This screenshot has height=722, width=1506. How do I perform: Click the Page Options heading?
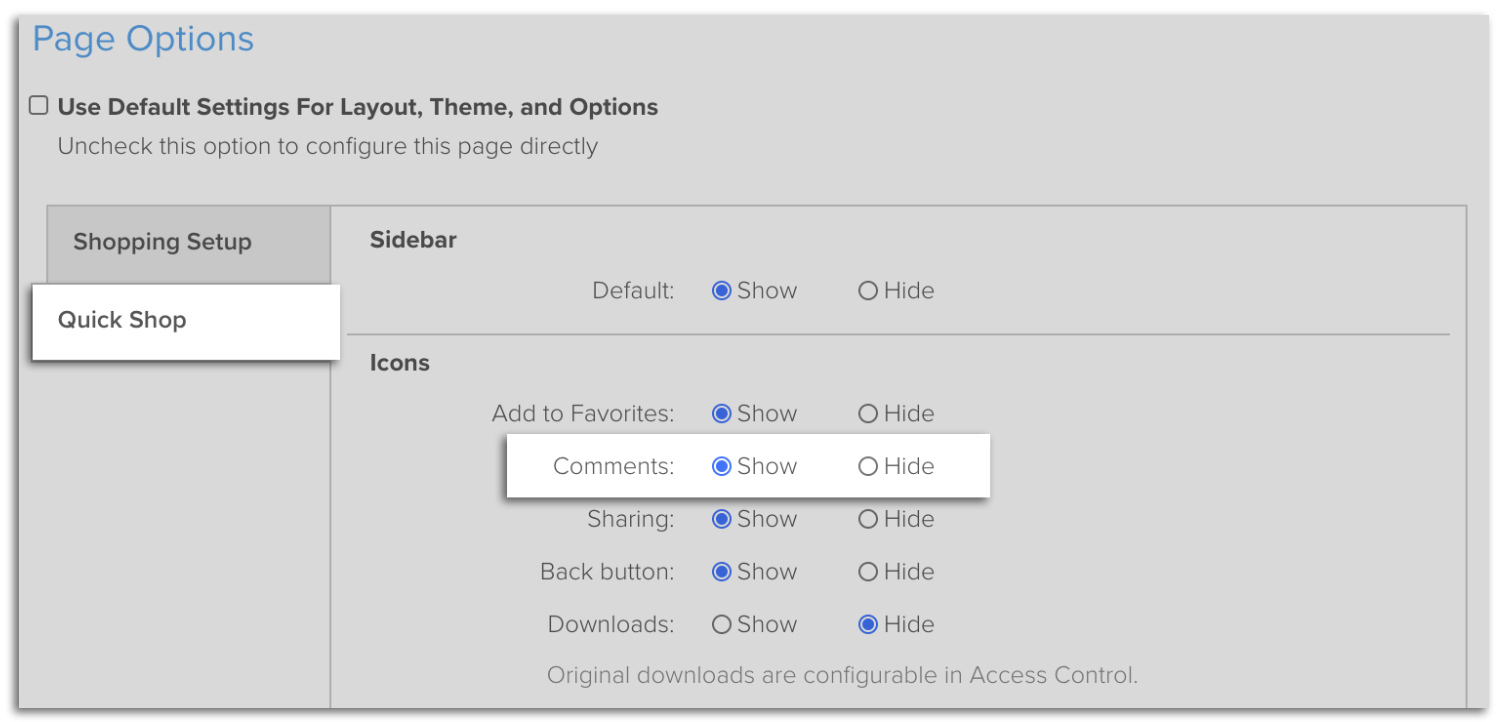[144, 40]
